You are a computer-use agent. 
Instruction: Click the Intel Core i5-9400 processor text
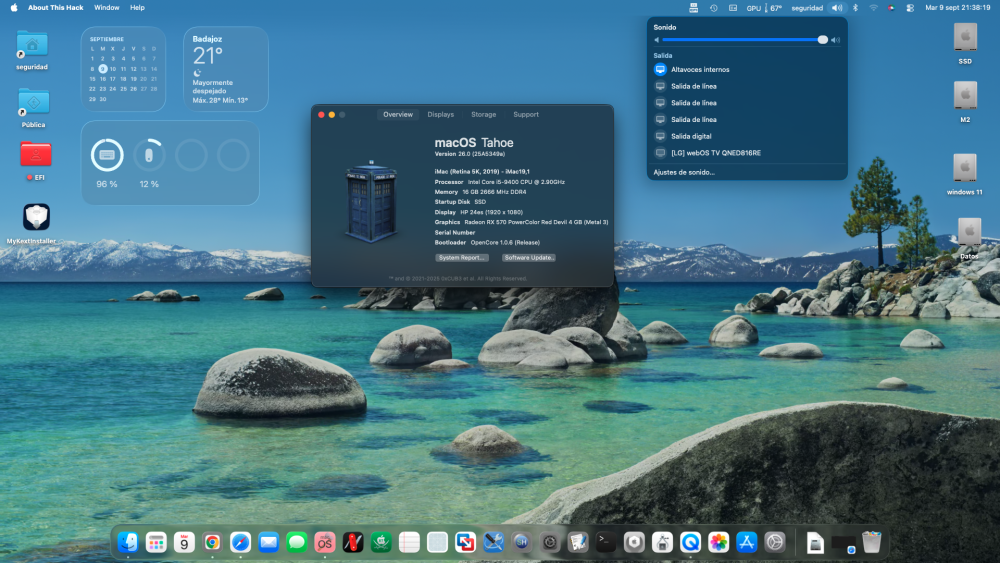(x=516, y=182)
